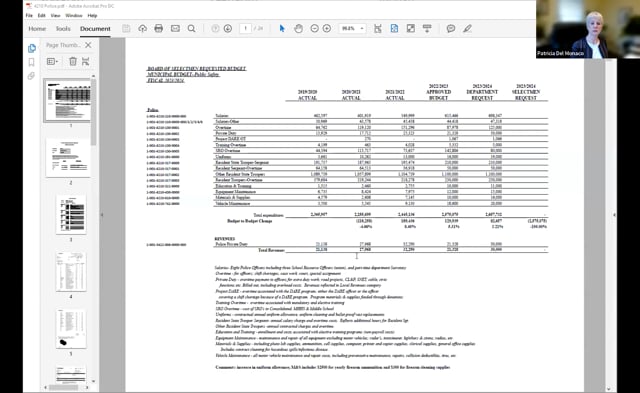
Task: Activate the Hand pan tool
Action: (298, 29)
